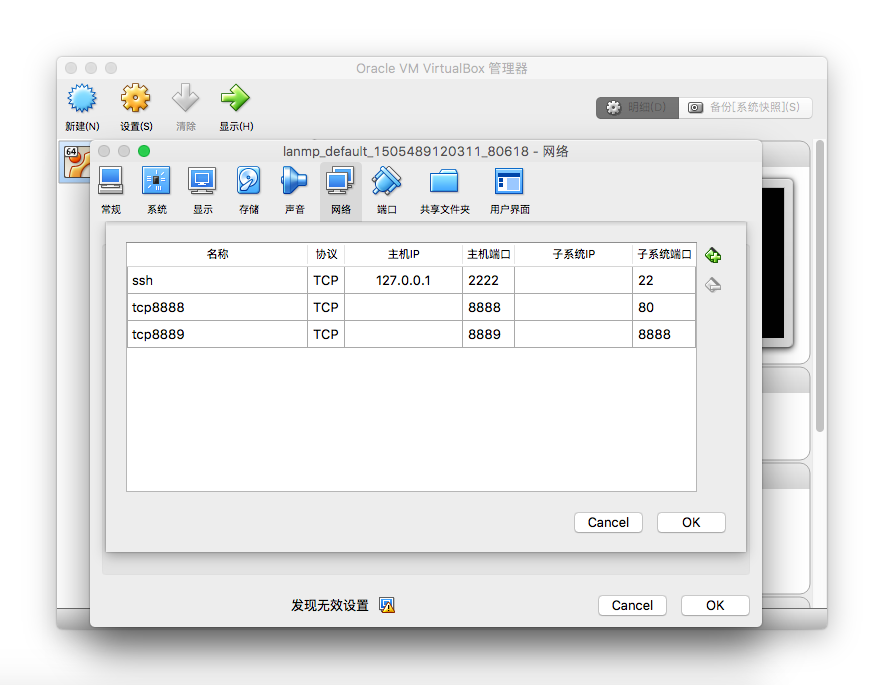This screenshot has width=890, height=685.
Task: Select the ssh rule name cell
Action: coord(217,281)
